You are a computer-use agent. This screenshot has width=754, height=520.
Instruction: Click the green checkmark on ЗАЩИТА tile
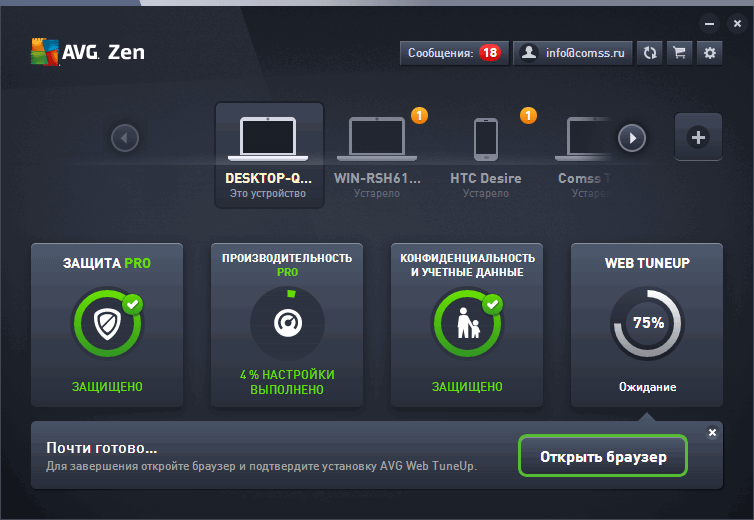pos(132,304)
